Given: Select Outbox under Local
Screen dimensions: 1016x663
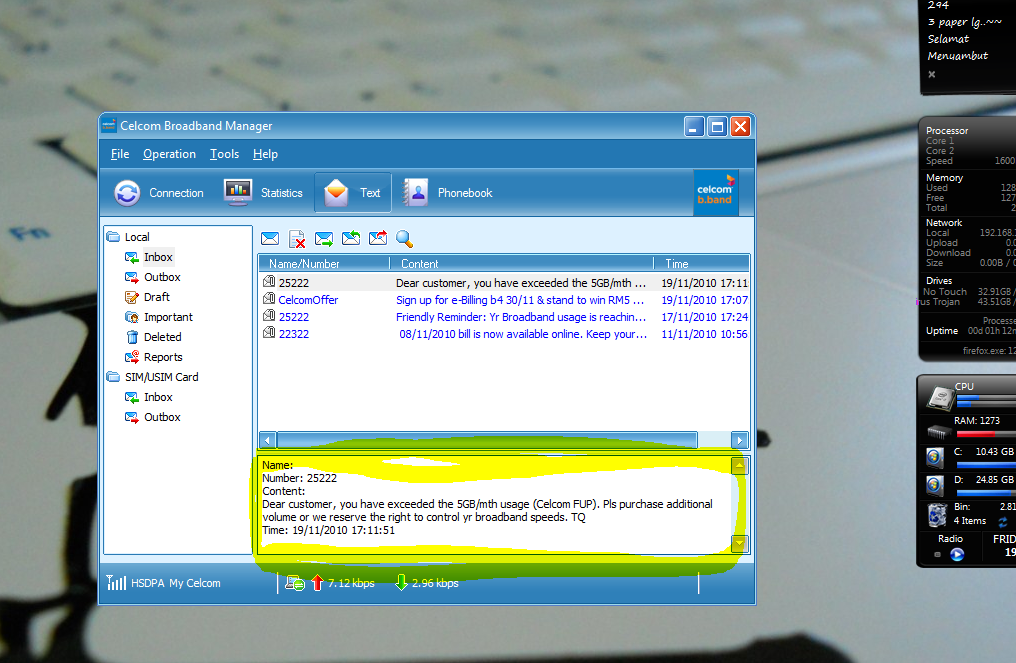Looking at the screenshot, I should click(162, 277).
